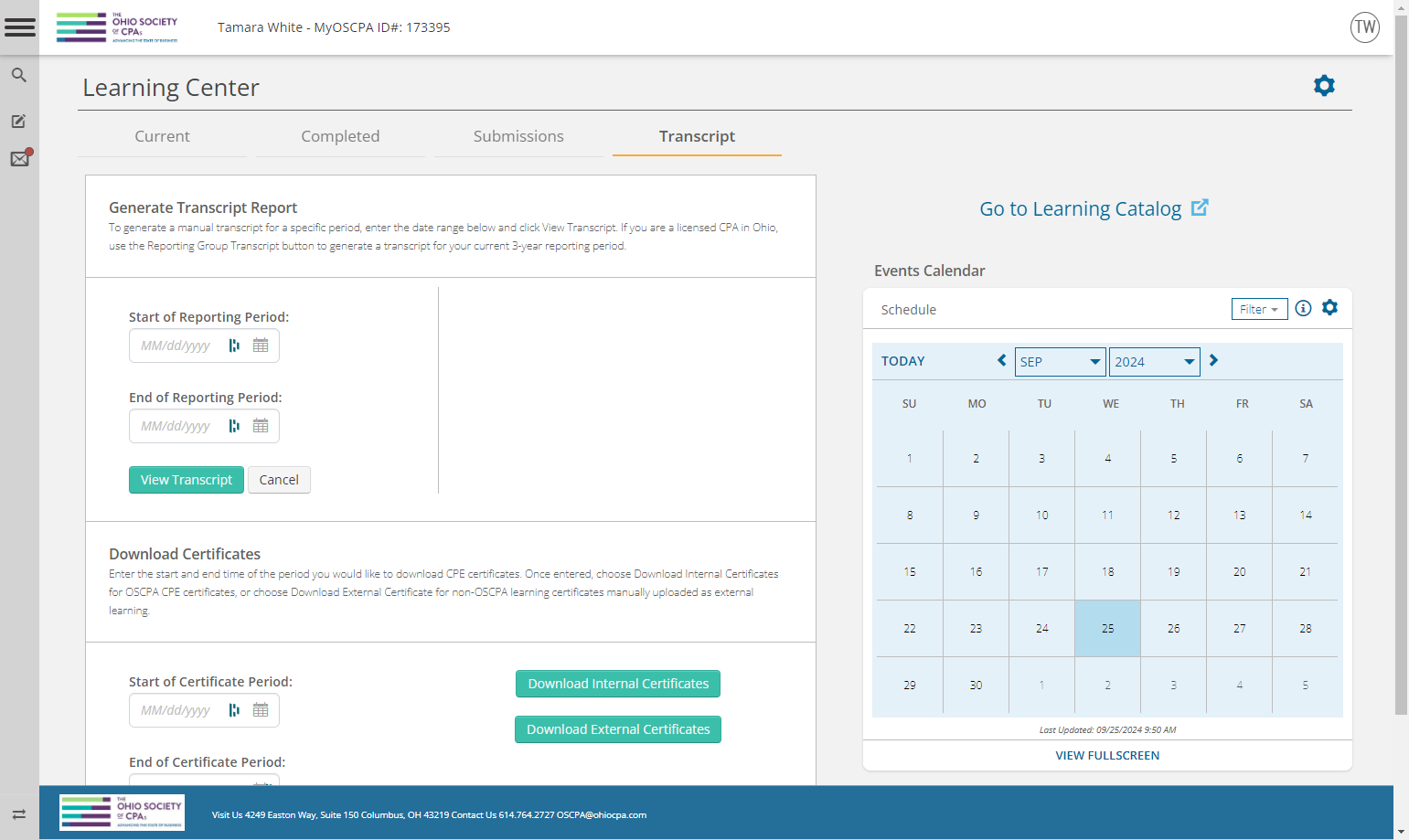Click the 'Last Updated: 09/25/2024 9:50 AM' text

1107,729
